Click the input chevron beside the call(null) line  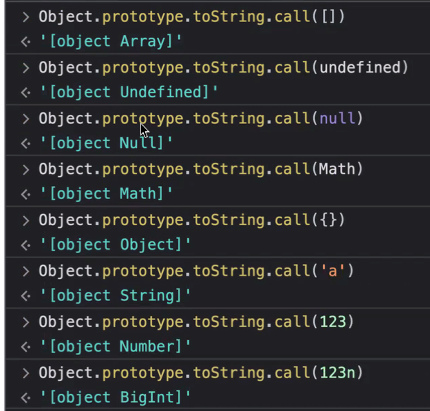pyautogui.click(x=26, y=119)
